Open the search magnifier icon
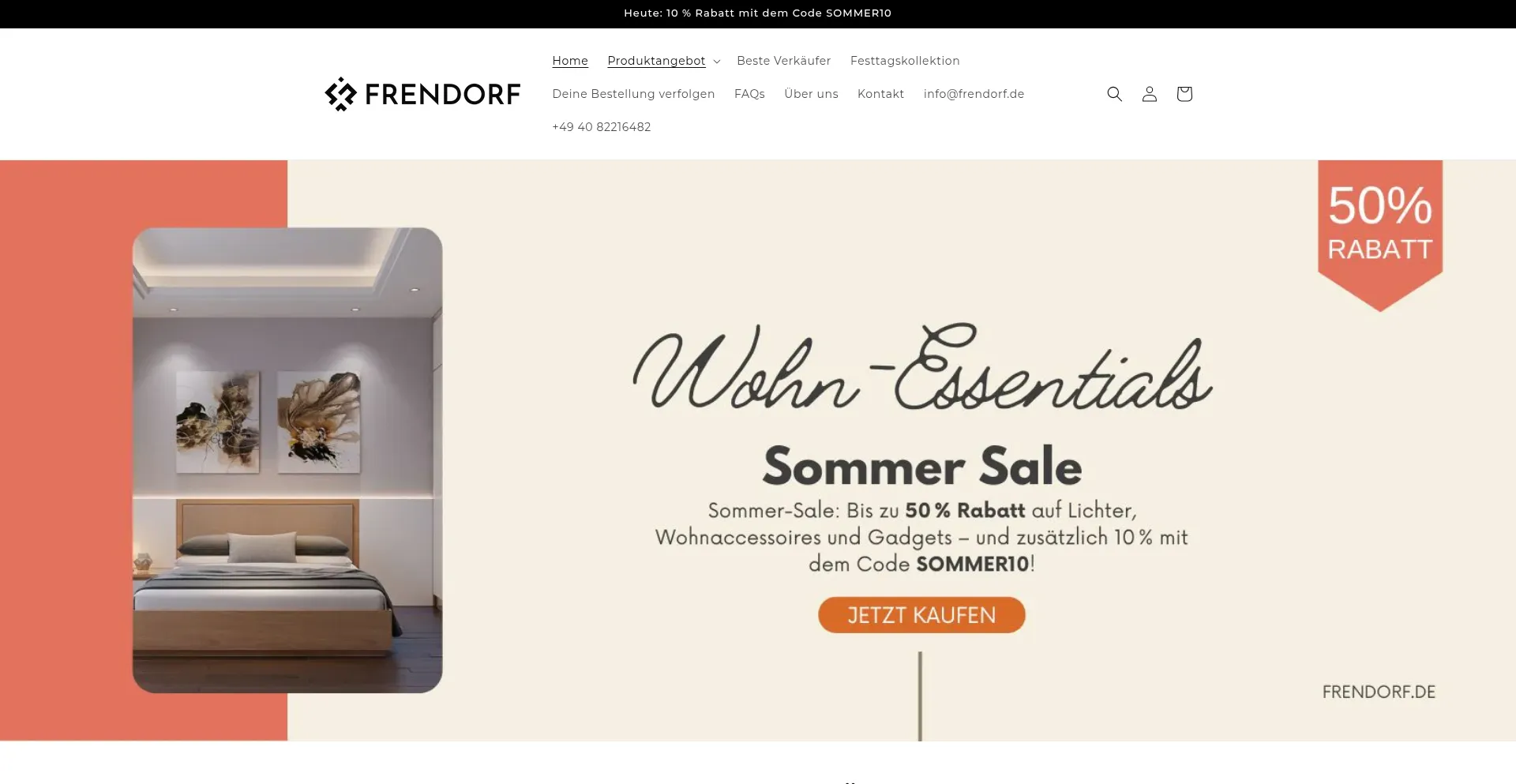 (x=1114, y=94)
